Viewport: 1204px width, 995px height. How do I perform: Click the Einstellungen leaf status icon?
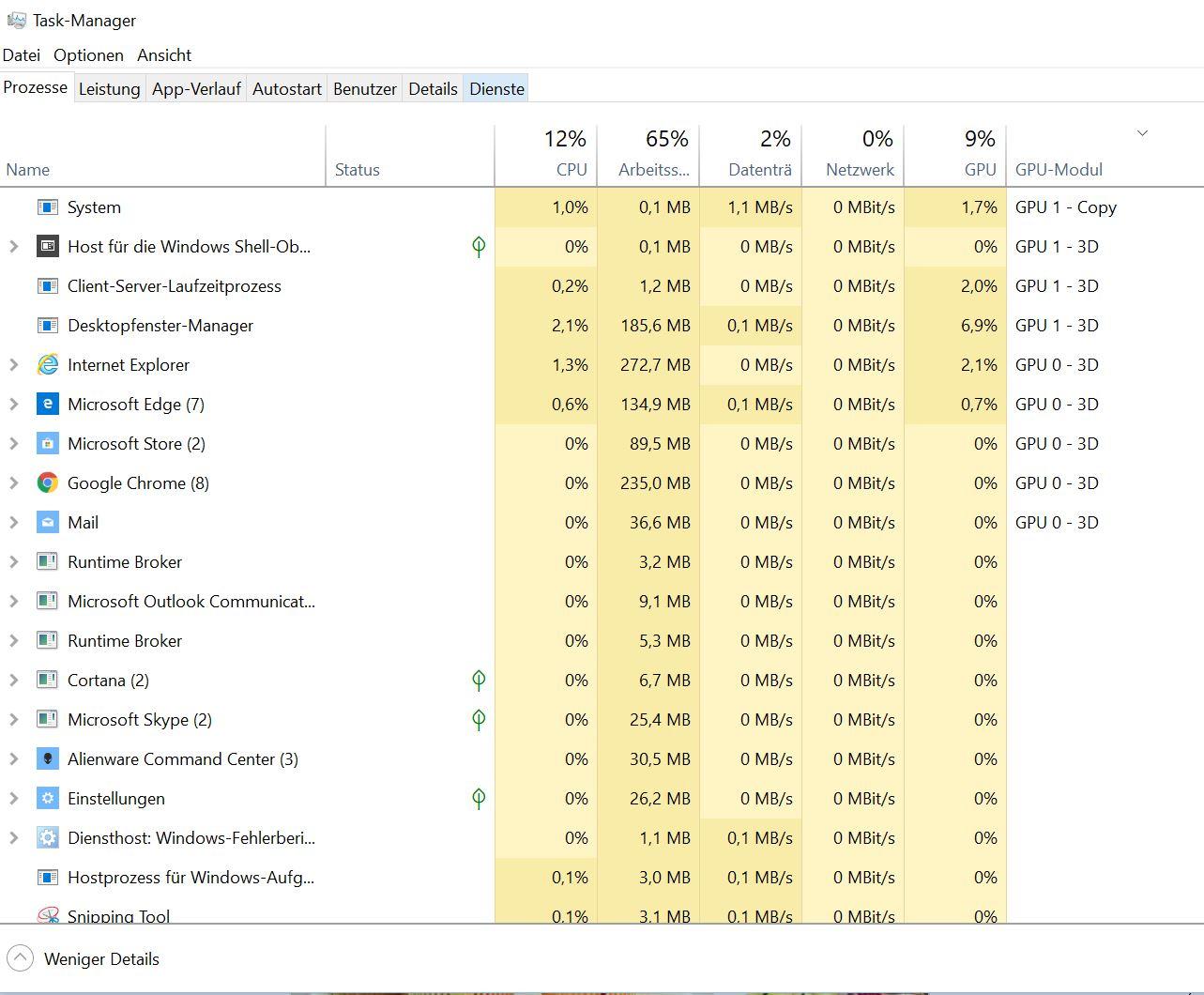479,799
